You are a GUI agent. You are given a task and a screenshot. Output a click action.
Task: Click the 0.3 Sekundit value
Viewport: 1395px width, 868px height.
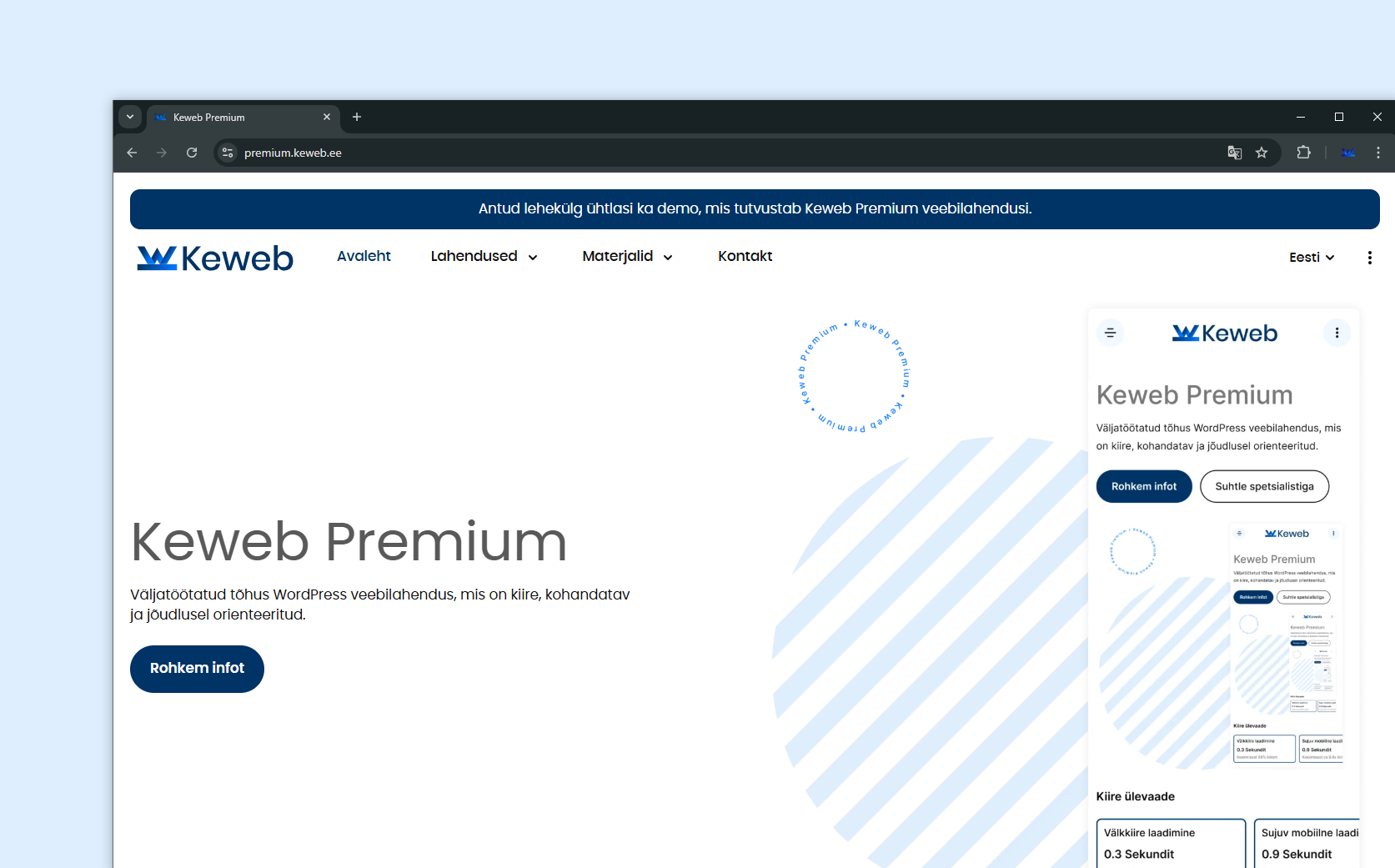(1139, 855)
